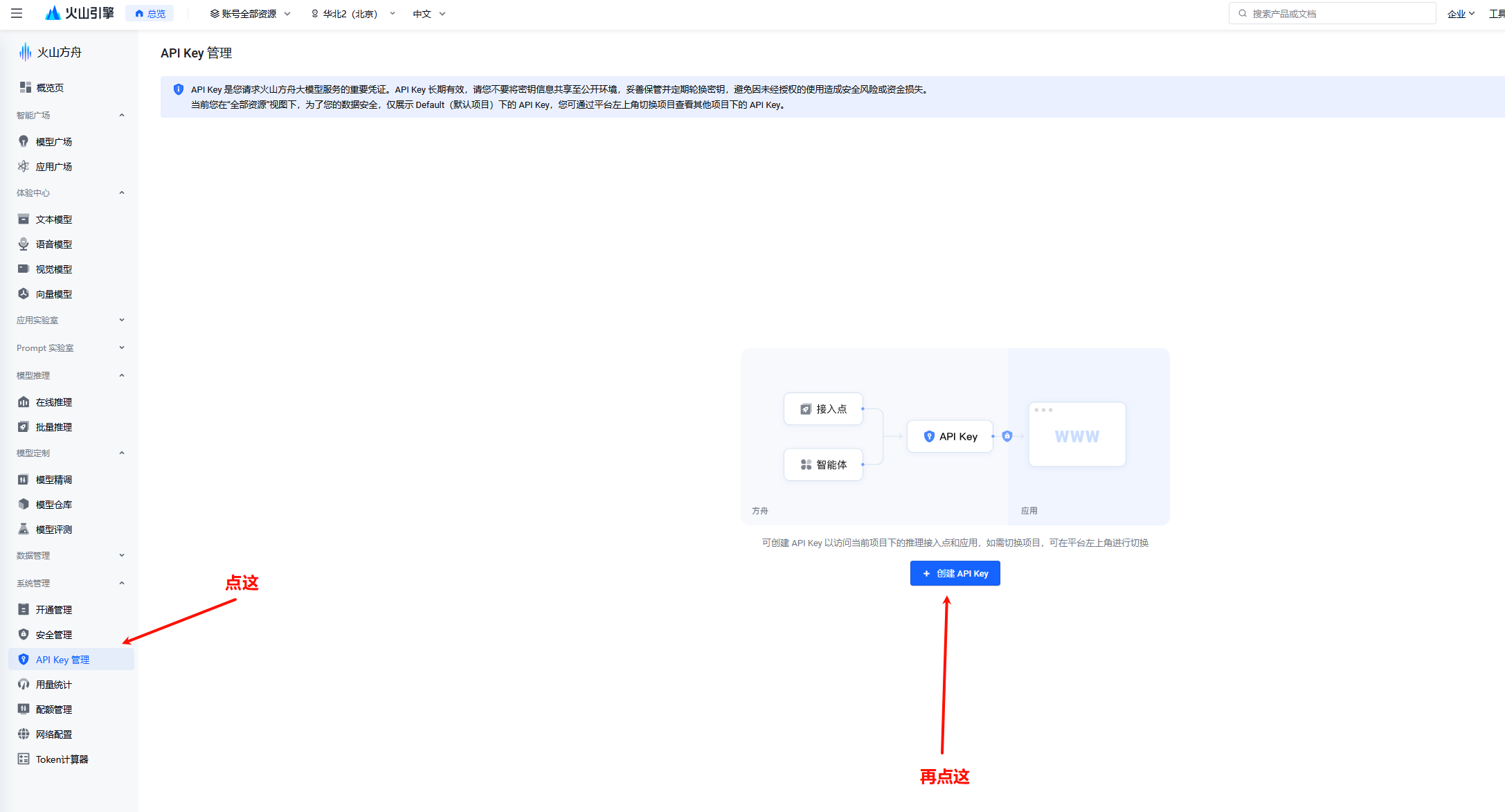Click the 网络配置 globe icon
The height and width of the screenshot is (812, 1505).
(24, 734)
